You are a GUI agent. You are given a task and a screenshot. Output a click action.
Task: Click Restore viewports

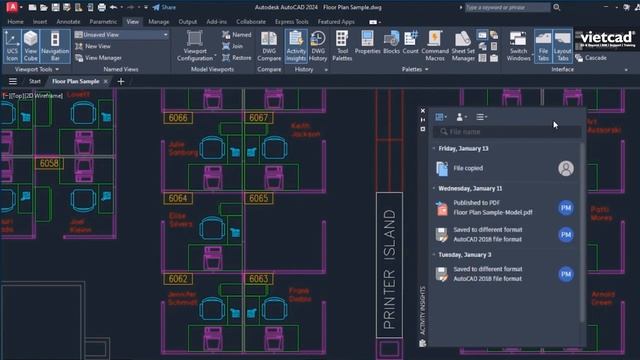[x=237, y=58]
